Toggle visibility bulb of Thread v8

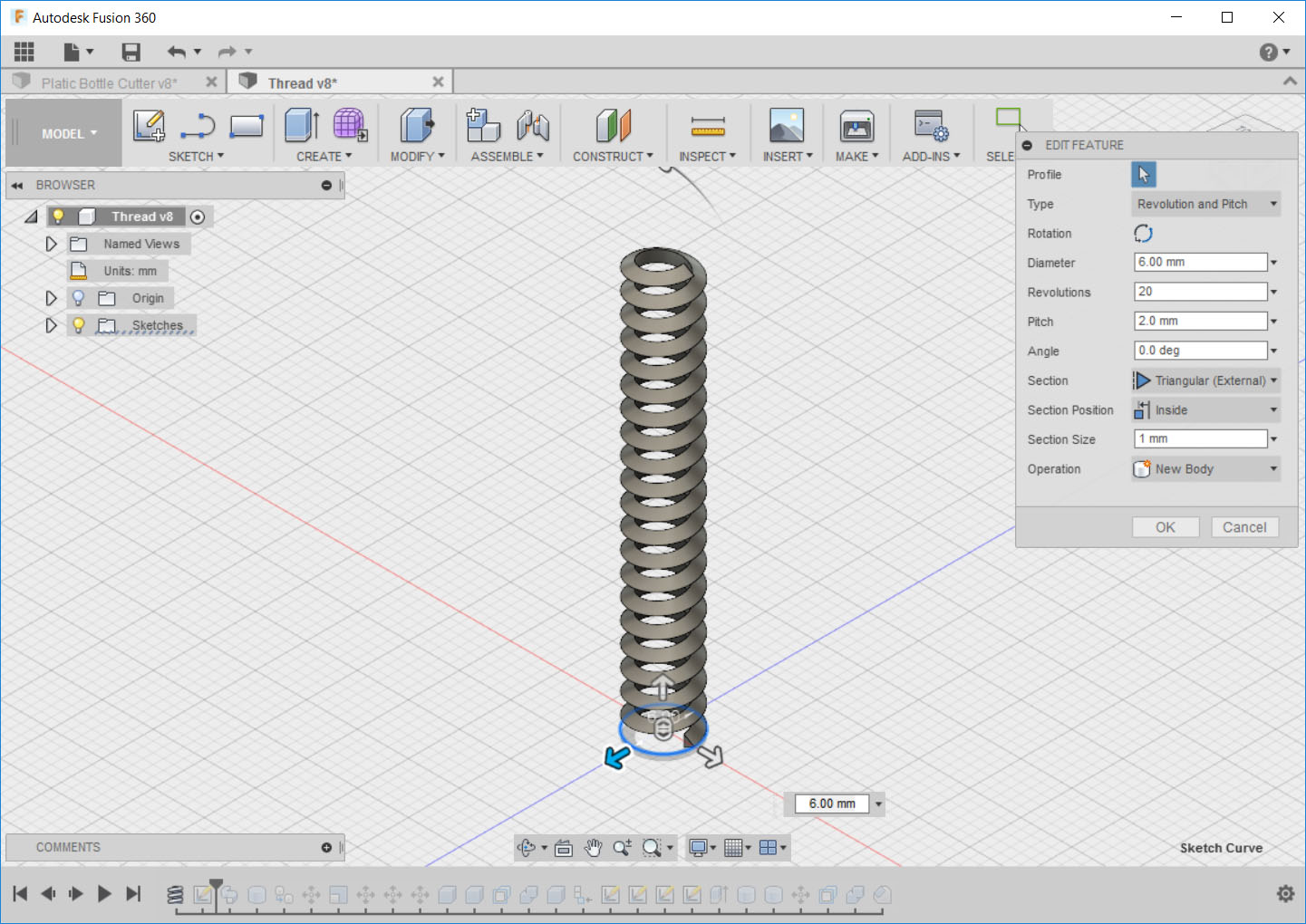pos(58,217)
